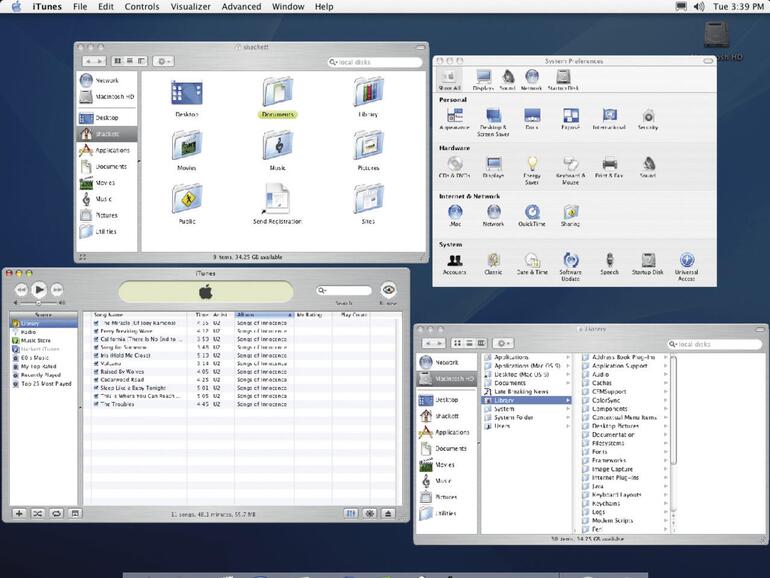Screen dimensions: 770x578
Task: Open the Action gear dropdown in shackett window
Action: [x=164, y=61]
